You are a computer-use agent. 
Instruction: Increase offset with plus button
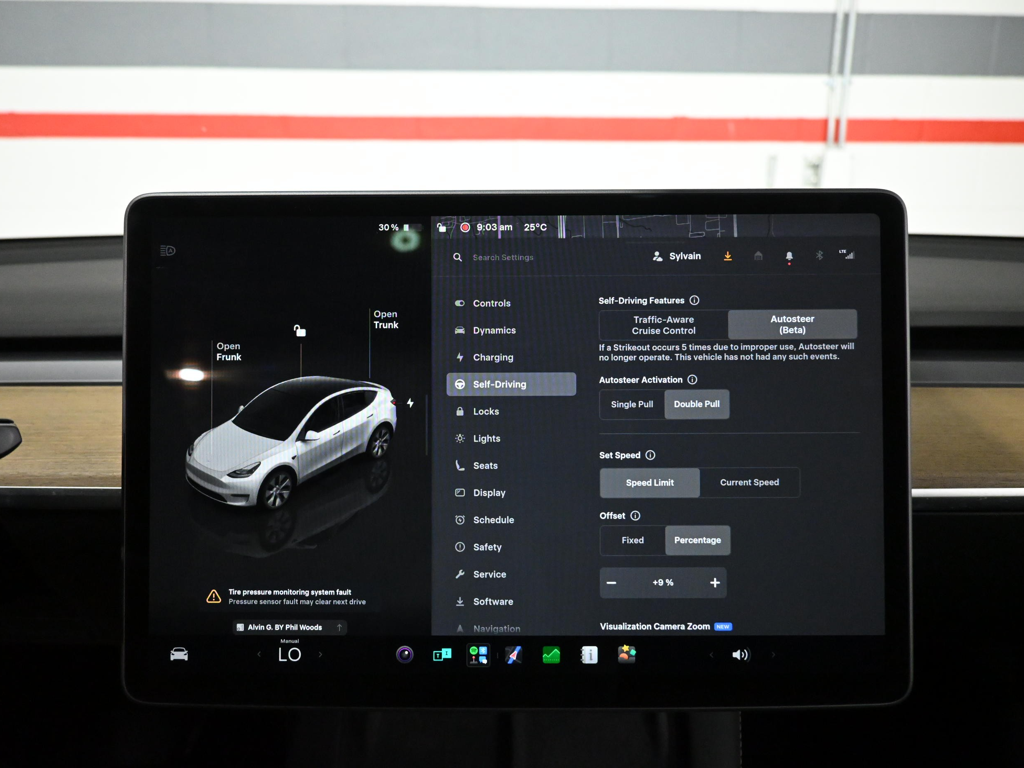click(x=715, y=583)
